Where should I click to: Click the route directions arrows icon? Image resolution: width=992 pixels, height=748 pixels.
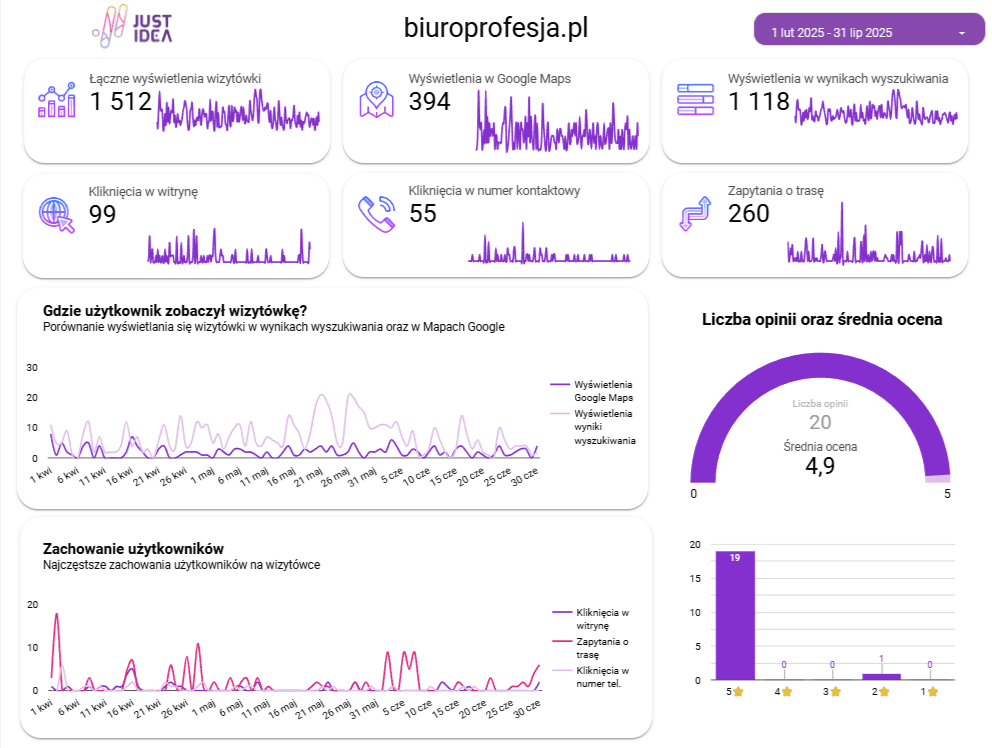(x=695, y=214)
